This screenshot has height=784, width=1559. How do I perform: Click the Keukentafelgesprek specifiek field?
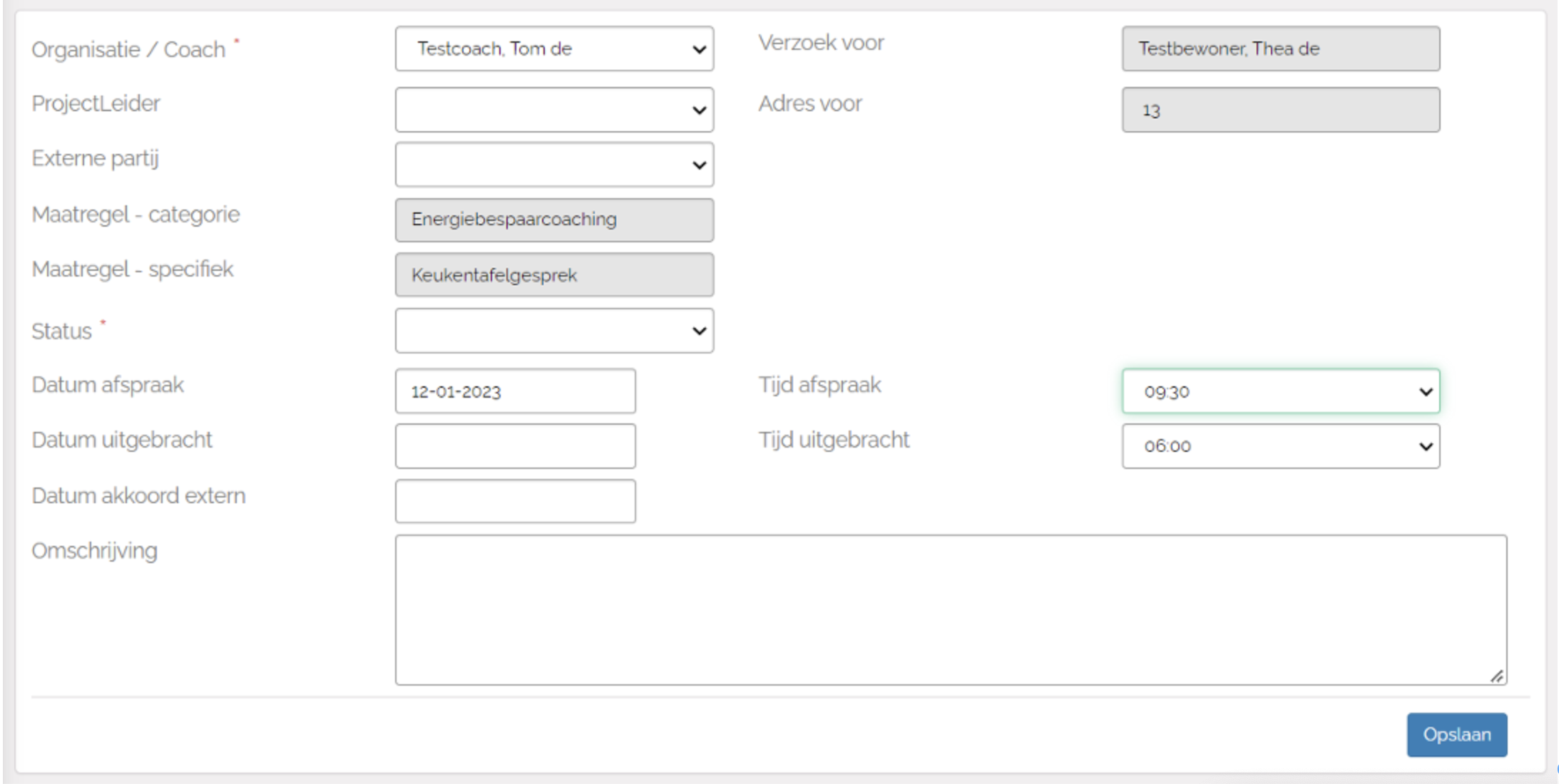coord(554,275)
